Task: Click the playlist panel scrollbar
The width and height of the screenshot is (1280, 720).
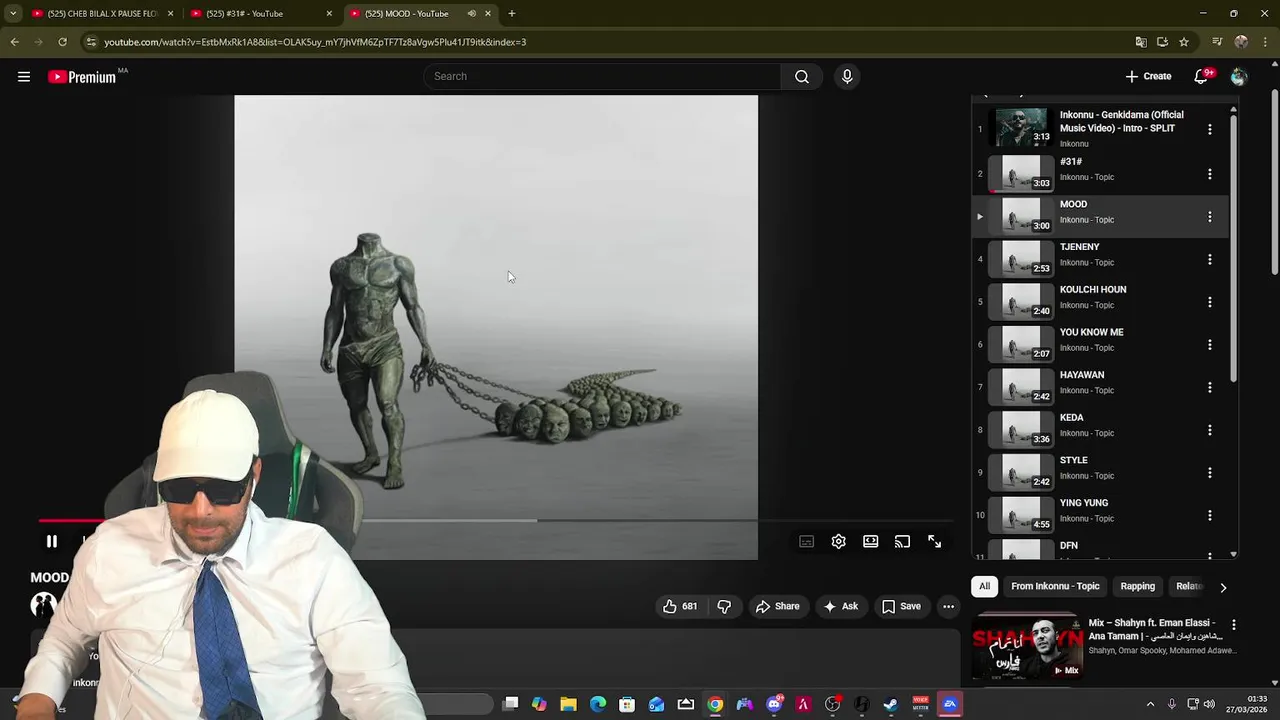Action: click(x=1233, y=250)
